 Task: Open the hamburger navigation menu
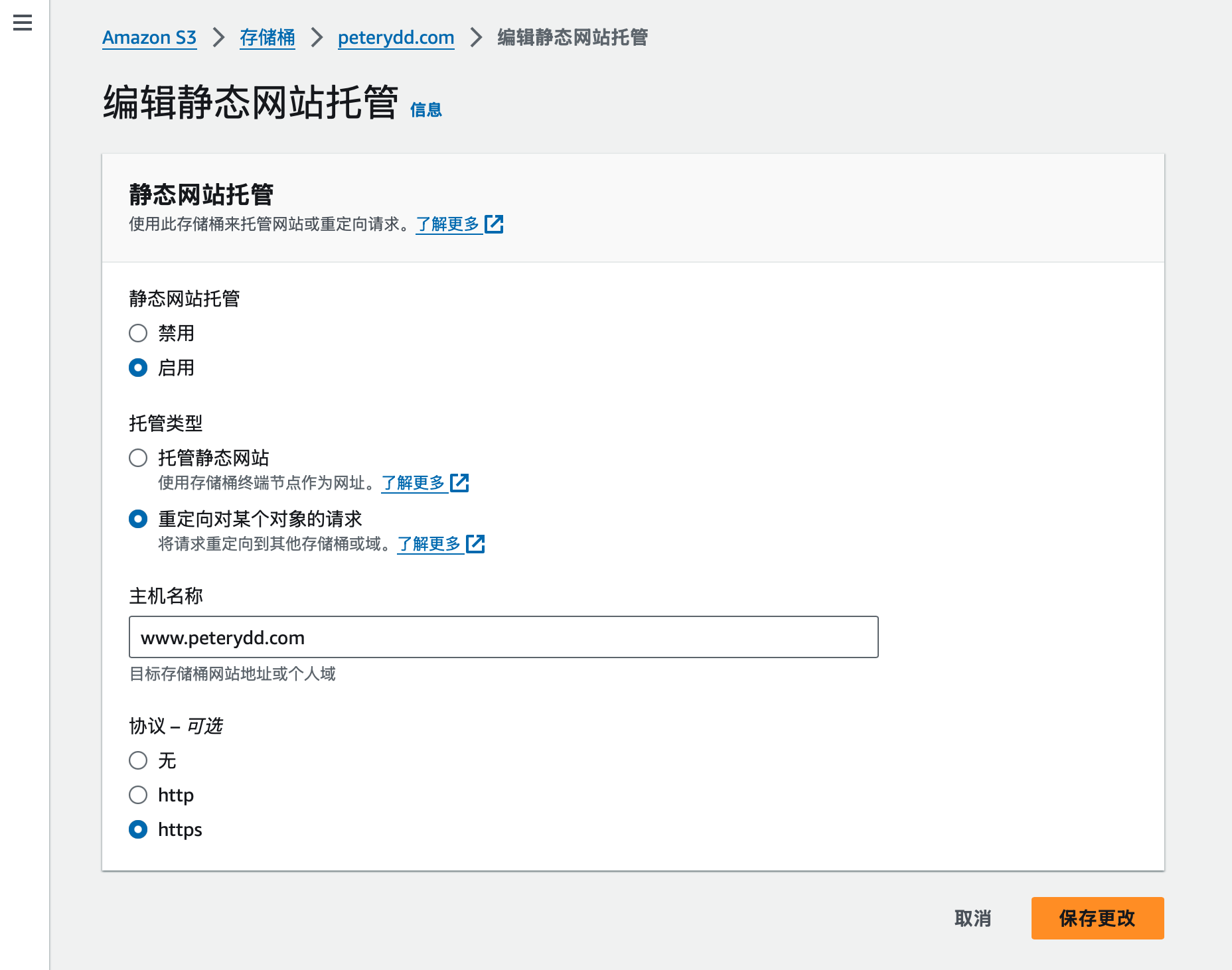point(23,23)
